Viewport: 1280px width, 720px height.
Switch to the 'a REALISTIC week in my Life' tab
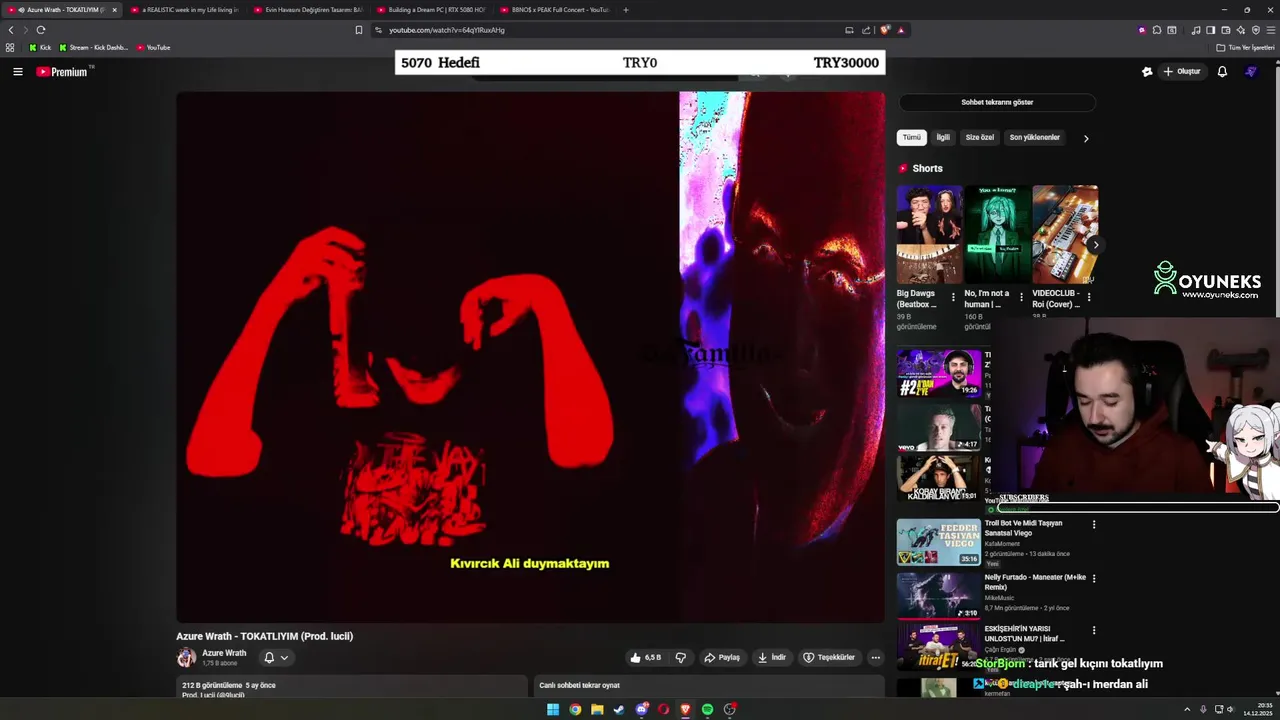(185, 10)
